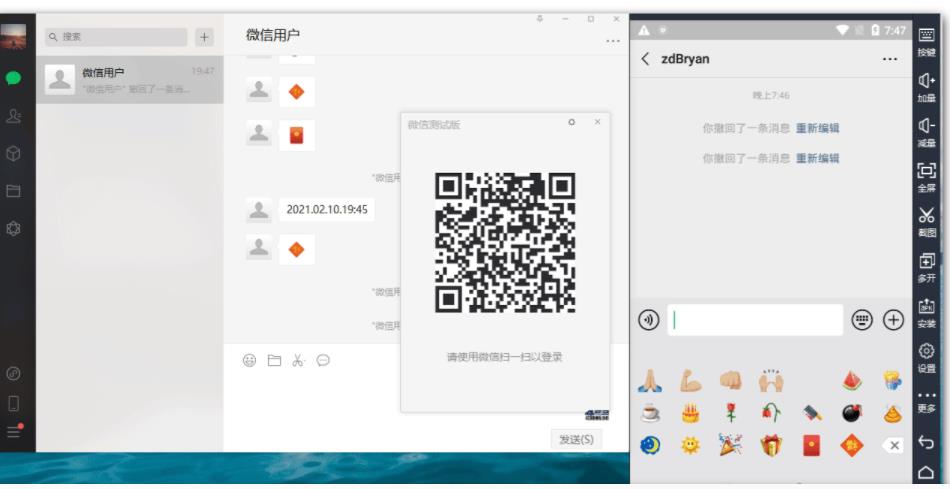Viewport: 950px width, 489px height.
Task: Select the cleaver knife emoji
Action: tap(812, 414)
